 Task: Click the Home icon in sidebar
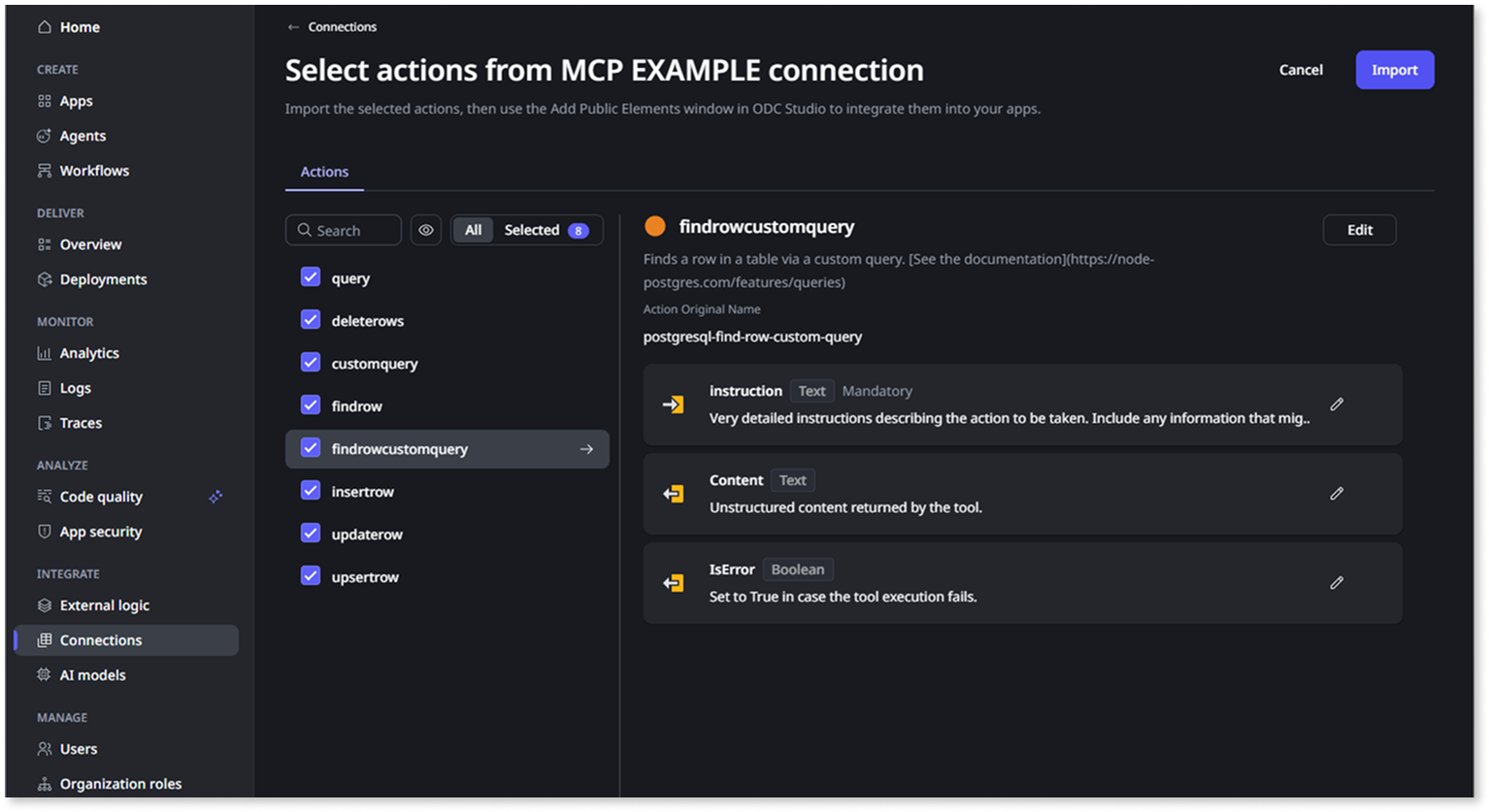(x=45, y=27)
